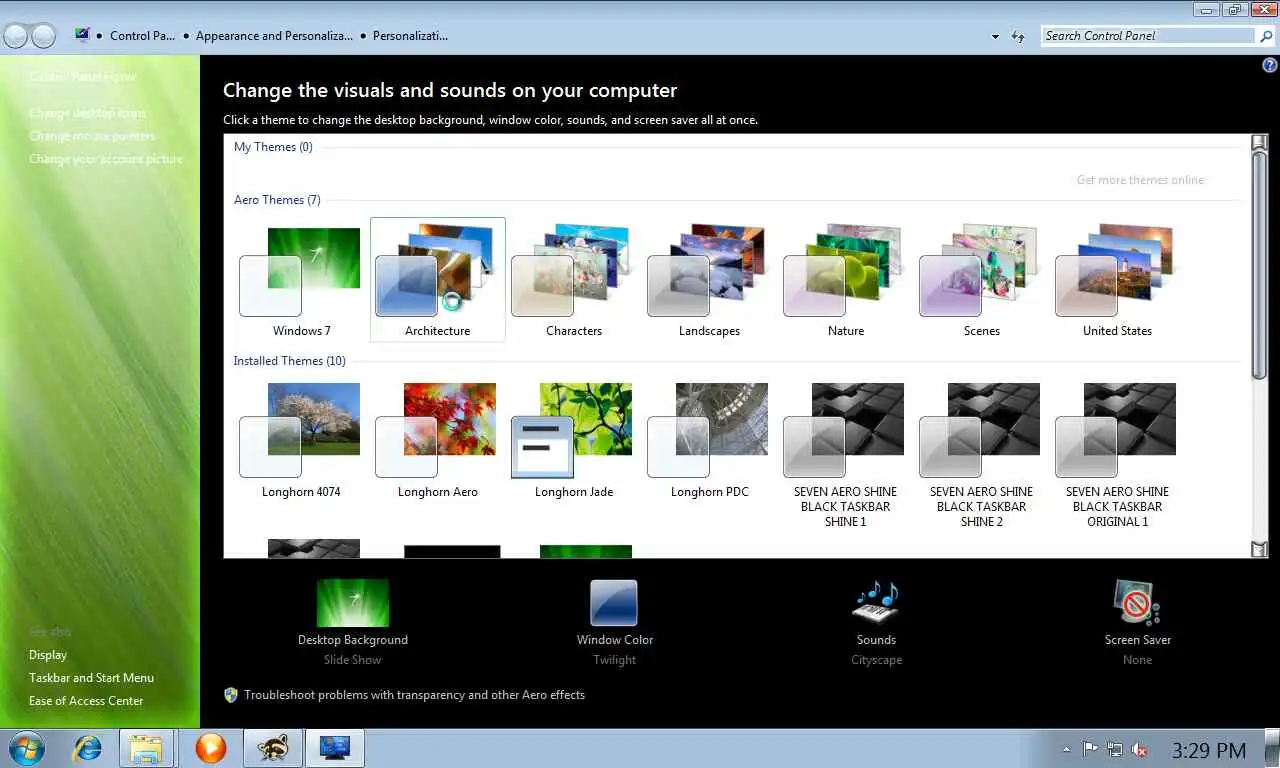1280x768 pixels.
Task: Launch Internet Explorer from taskbar
Action: [88, 748]
